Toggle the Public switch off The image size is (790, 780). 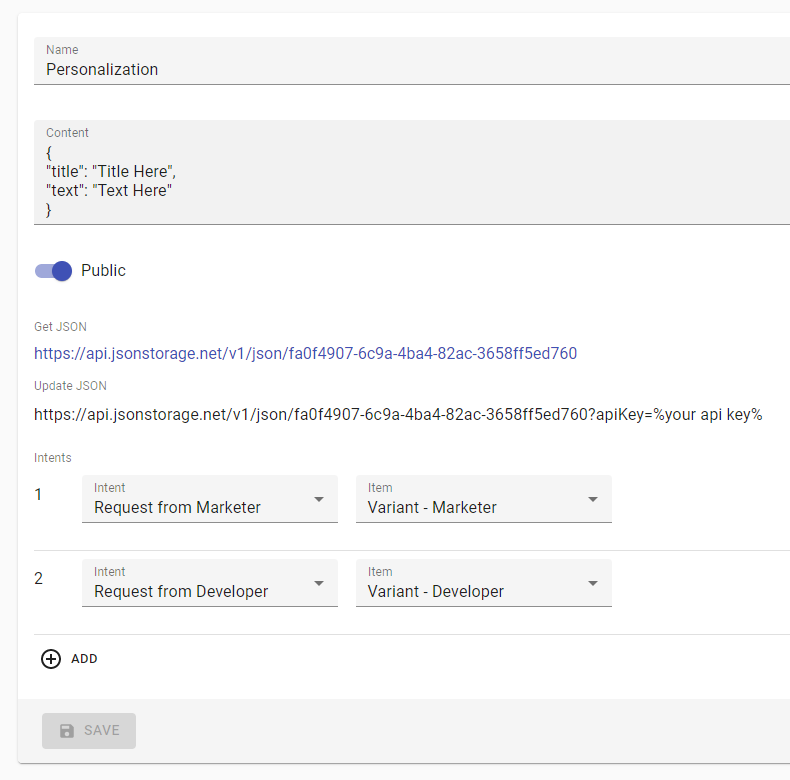[53, 271]
